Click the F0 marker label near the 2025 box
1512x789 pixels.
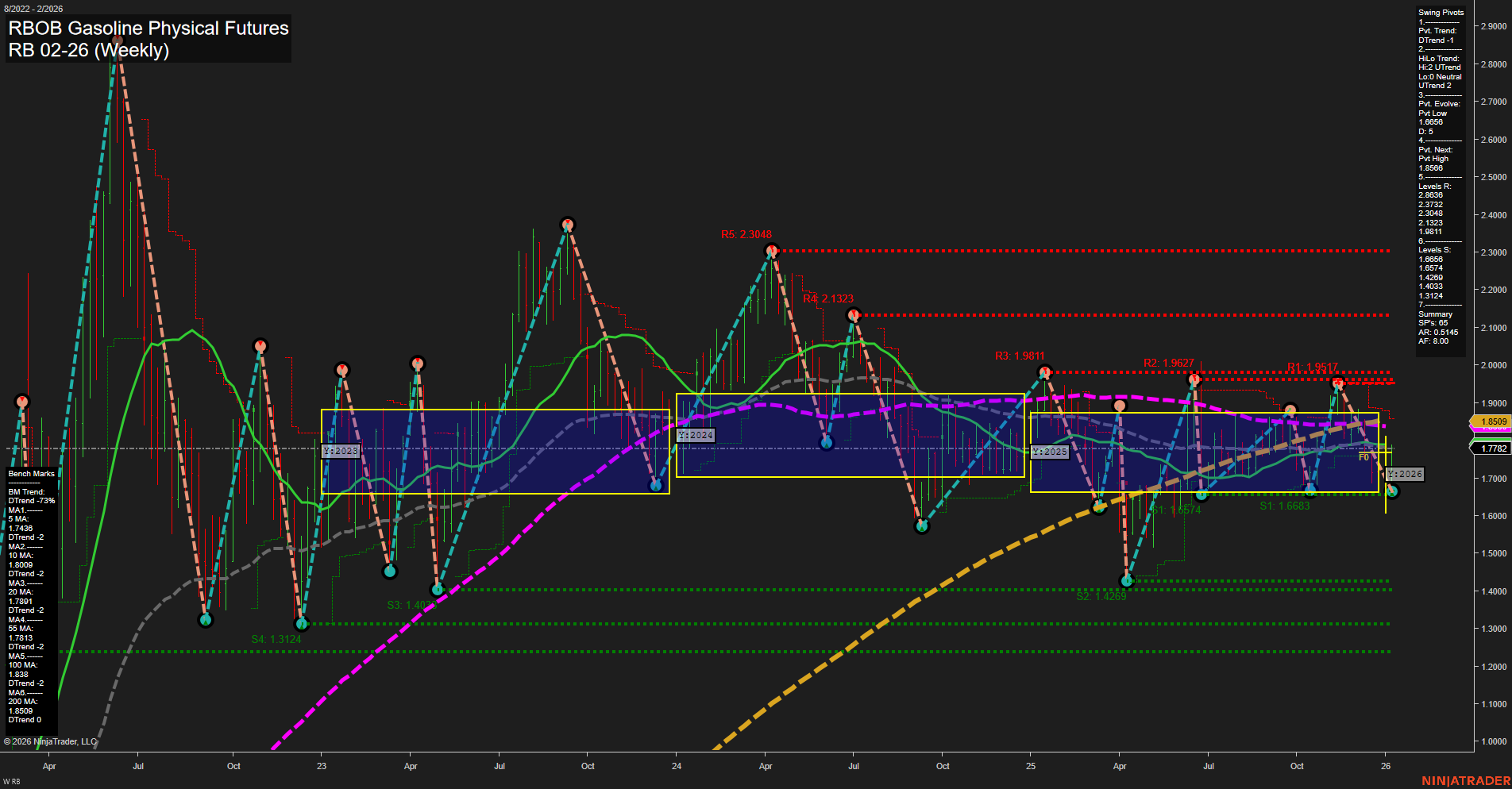point(1363,458)
